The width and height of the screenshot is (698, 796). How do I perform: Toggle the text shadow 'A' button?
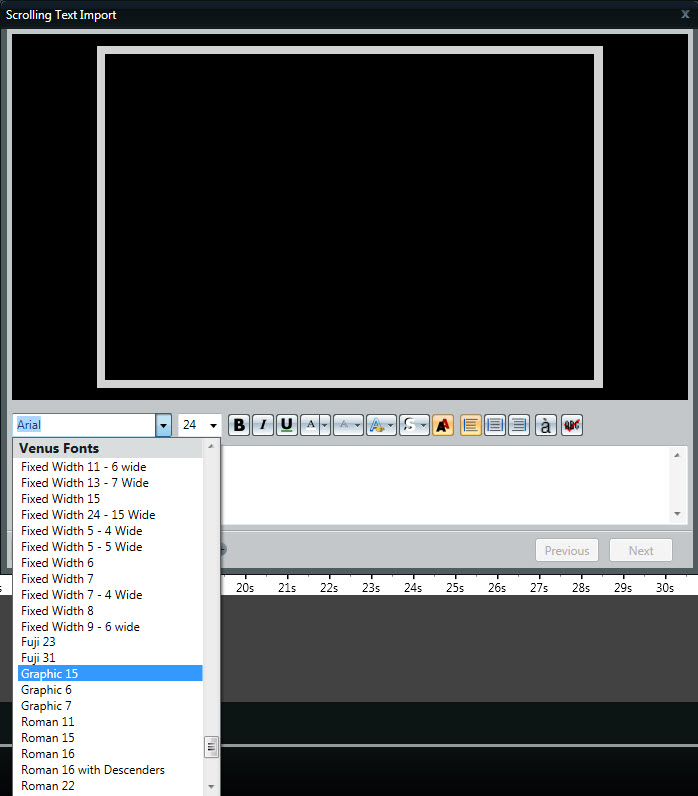click(x=443, y=425)
